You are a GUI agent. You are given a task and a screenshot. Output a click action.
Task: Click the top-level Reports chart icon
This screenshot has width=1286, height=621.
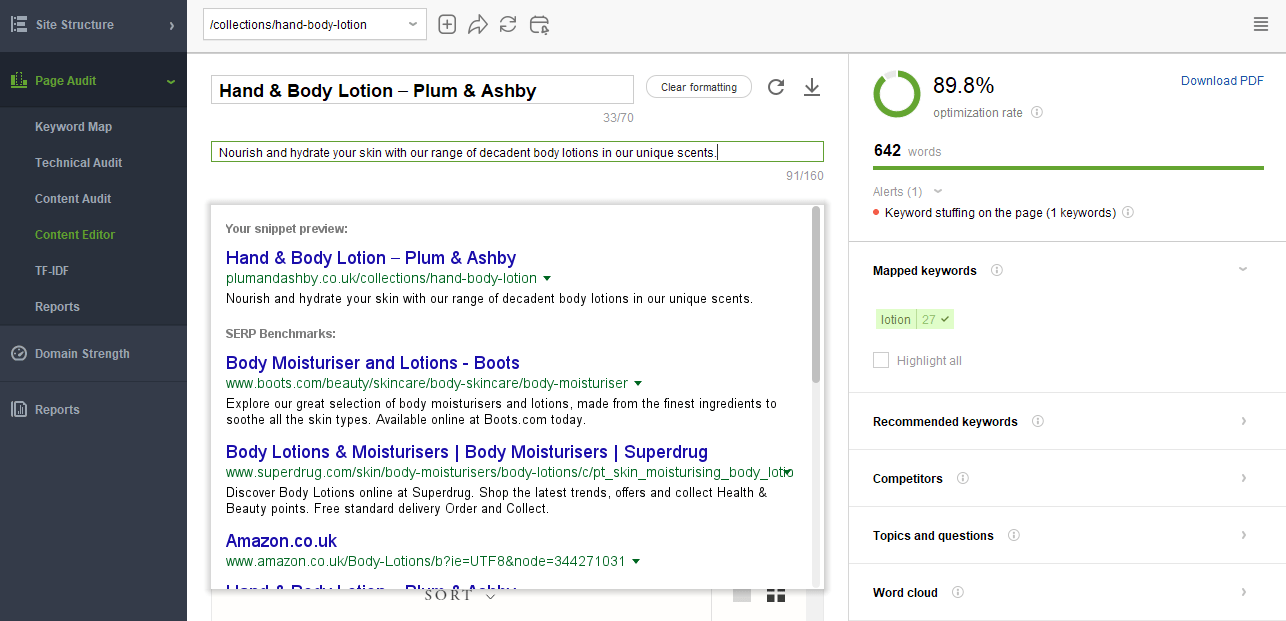point(18,410)
